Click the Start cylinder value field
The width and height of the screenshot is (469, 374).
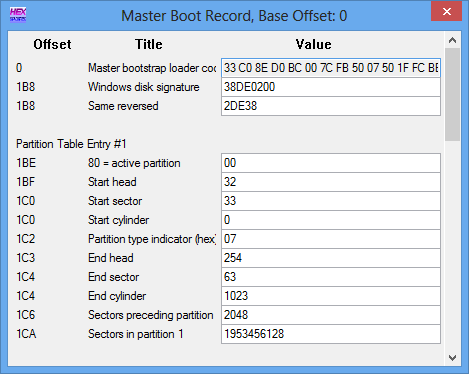coord(331,220)
